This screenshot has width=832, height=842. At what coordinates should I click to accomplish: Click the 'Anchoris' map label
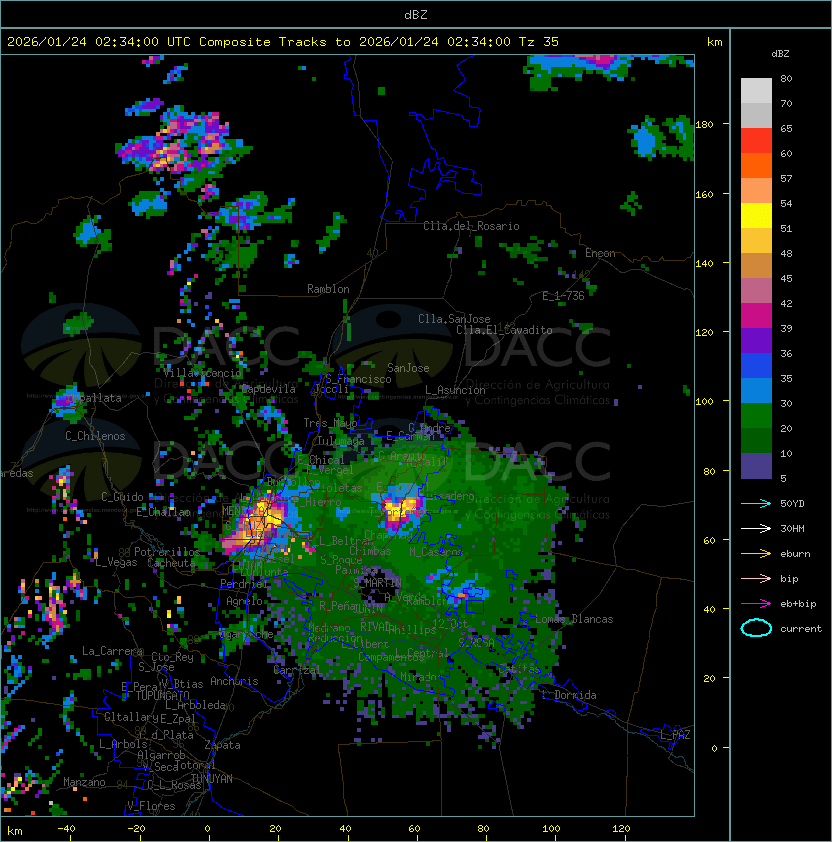[x=234, y=681]
